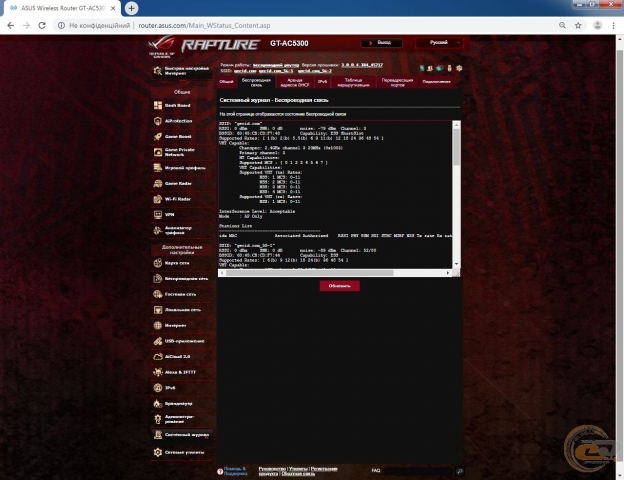Click the first status icon in header row

click(x=422, y=68)
